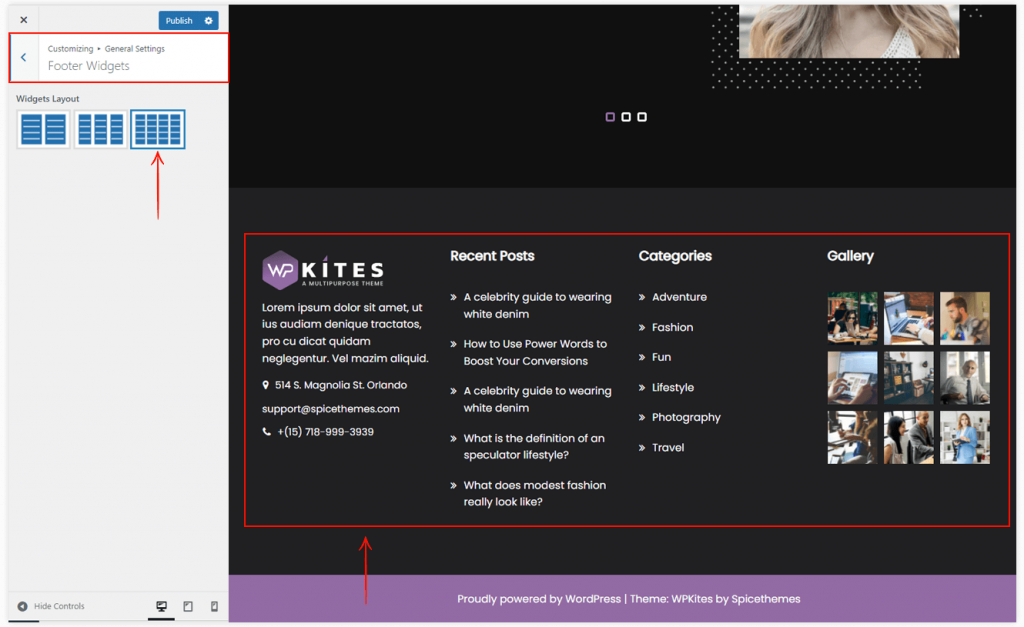Select the two-column widgets layout

[x=43, y=129]
